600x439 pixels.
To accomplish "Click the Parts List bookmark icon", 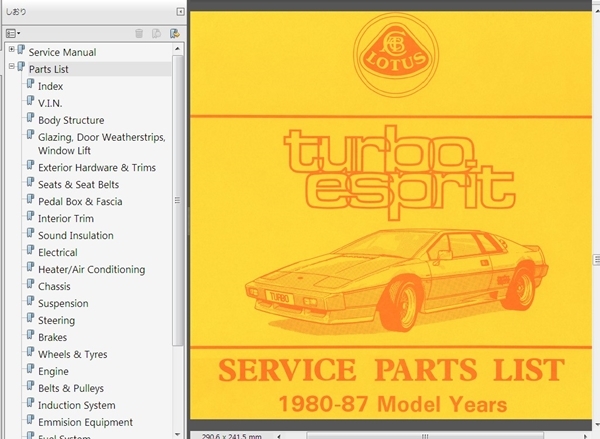I will tap(21, 67).
